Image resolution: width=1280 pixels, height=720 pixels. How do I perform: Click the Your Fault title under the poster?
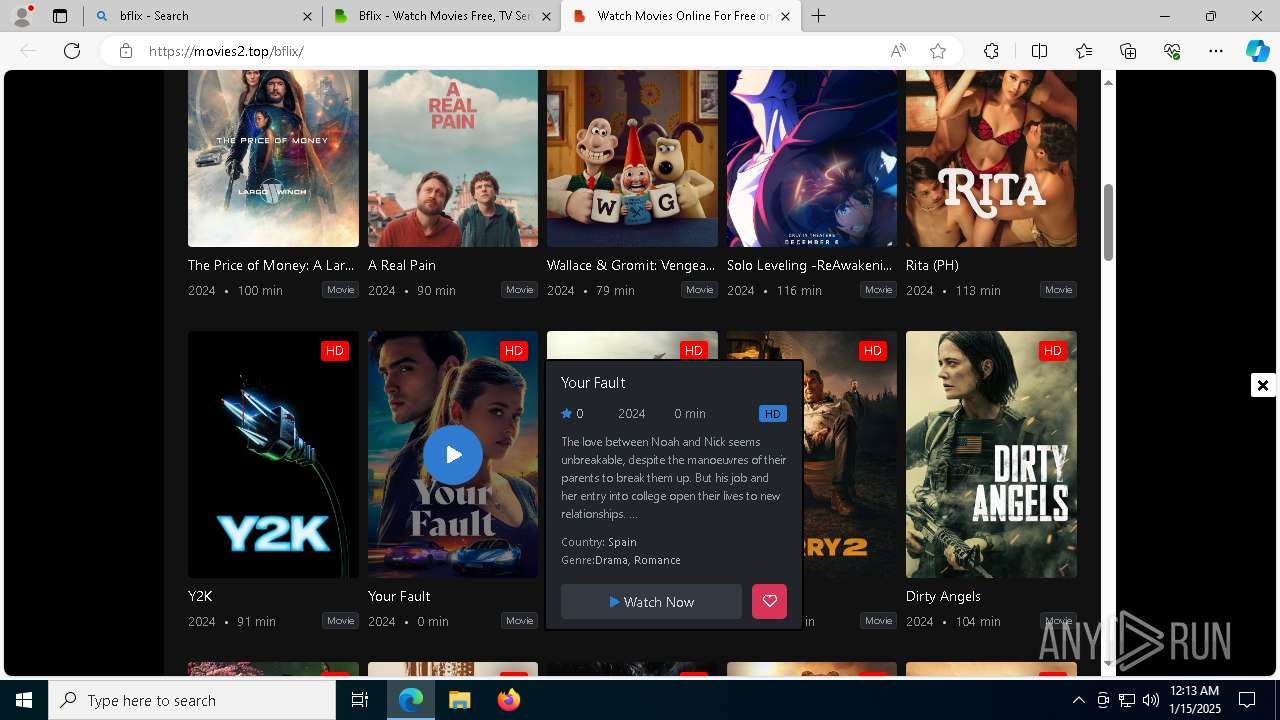coord(399,596)
